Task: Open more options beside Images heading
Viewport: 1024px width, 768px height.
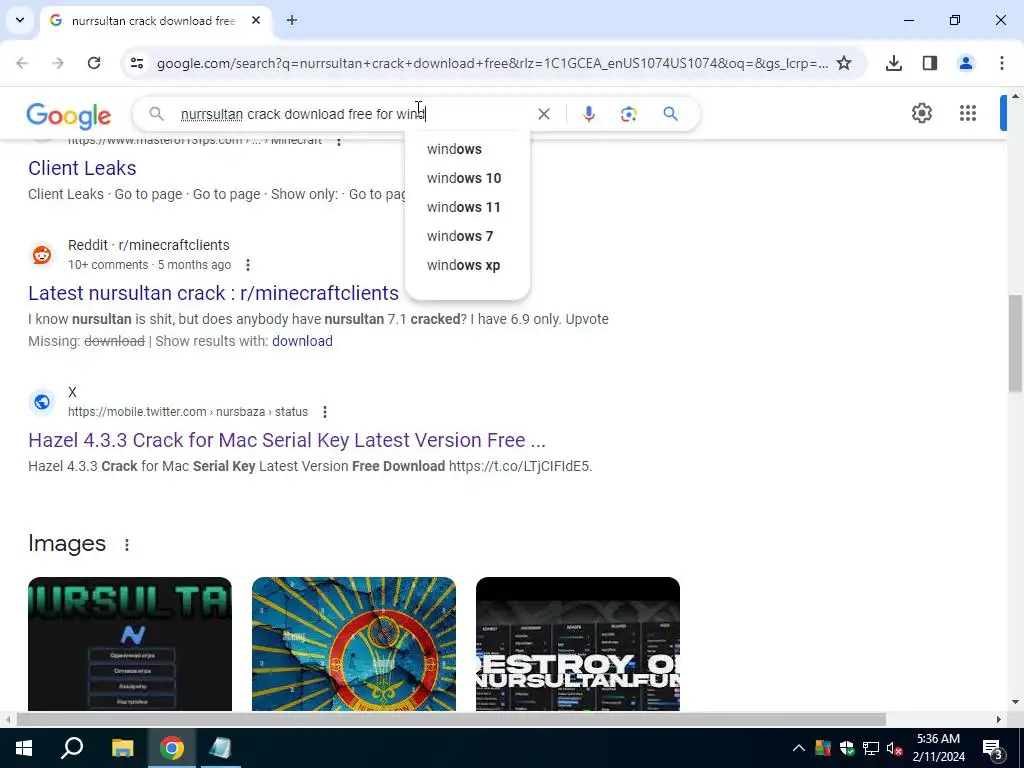Action: pyautogui.click(x=127, y=545)
